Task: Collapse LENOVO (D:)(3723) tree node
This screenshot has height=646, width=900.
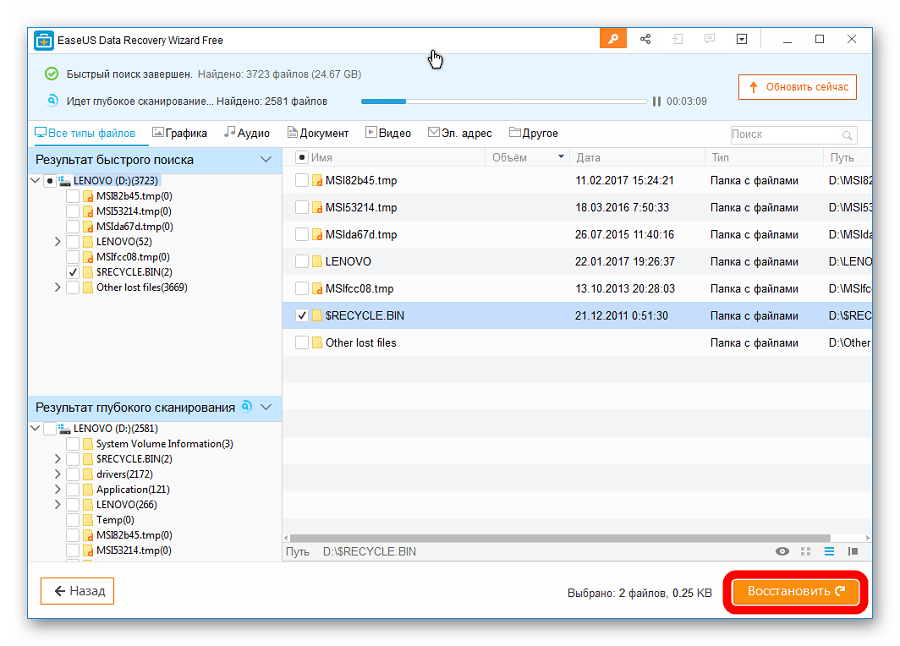Action: (35, 180)
